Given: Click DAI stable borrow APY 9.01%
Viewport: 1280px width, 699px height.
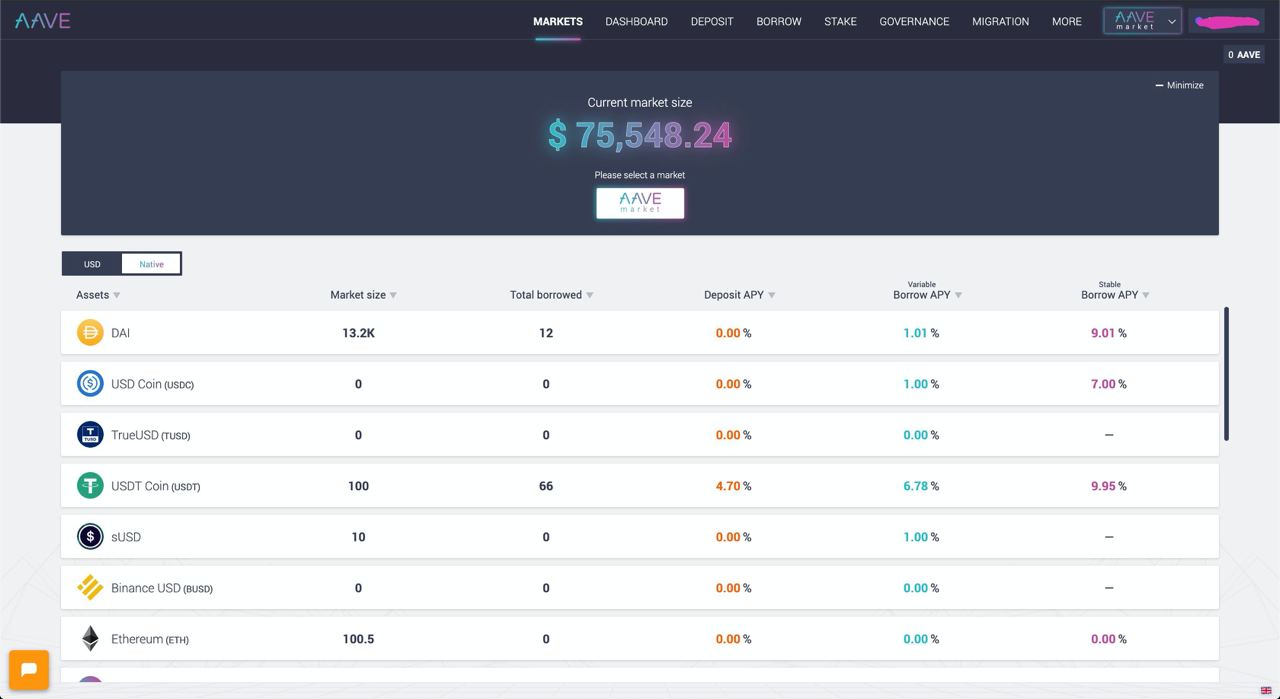Looking at the screenshot, I should pyautogui.click(x=1109, y=333).
